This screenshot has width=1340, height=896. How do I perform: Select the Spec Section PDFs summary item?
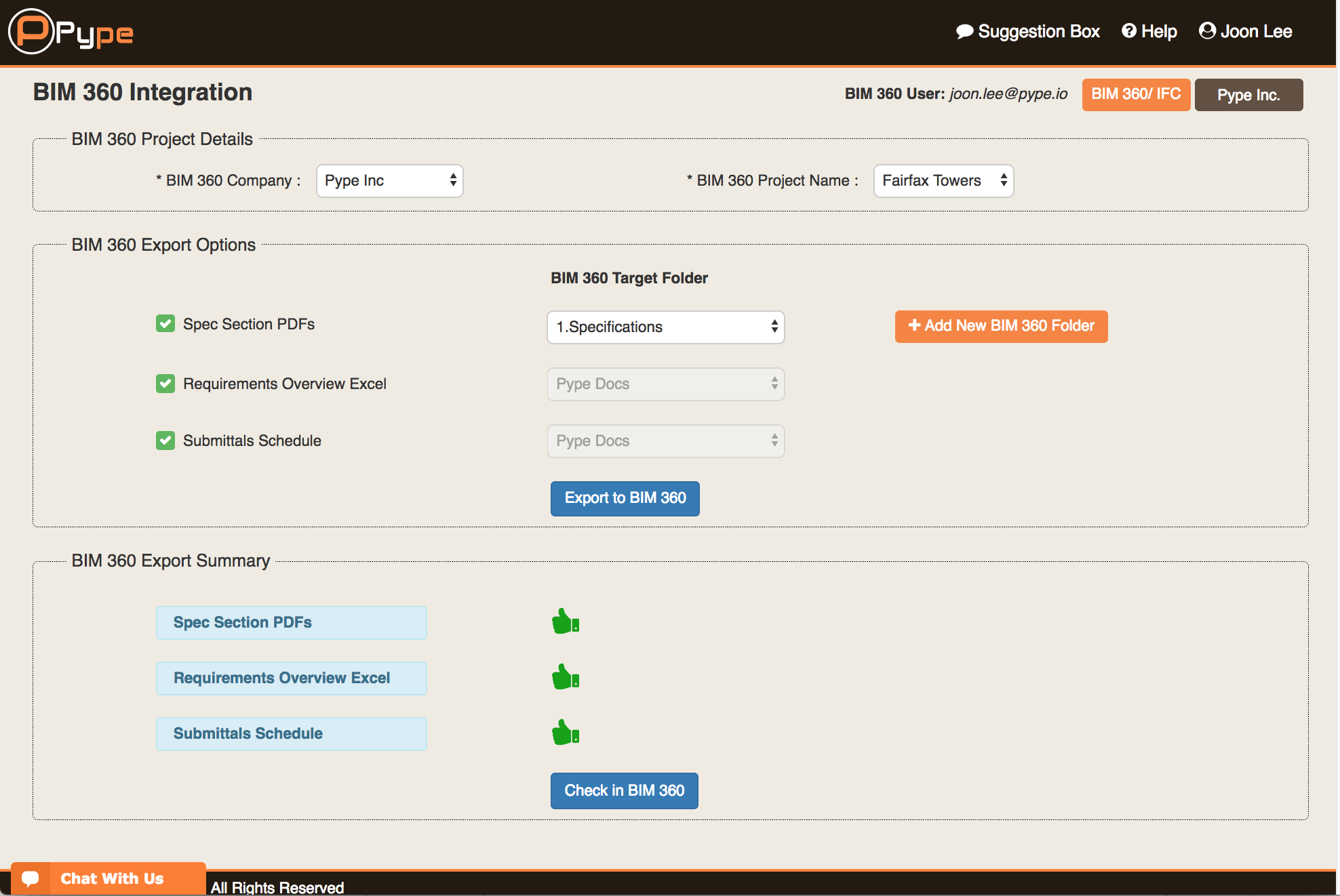tap(291, 622)
